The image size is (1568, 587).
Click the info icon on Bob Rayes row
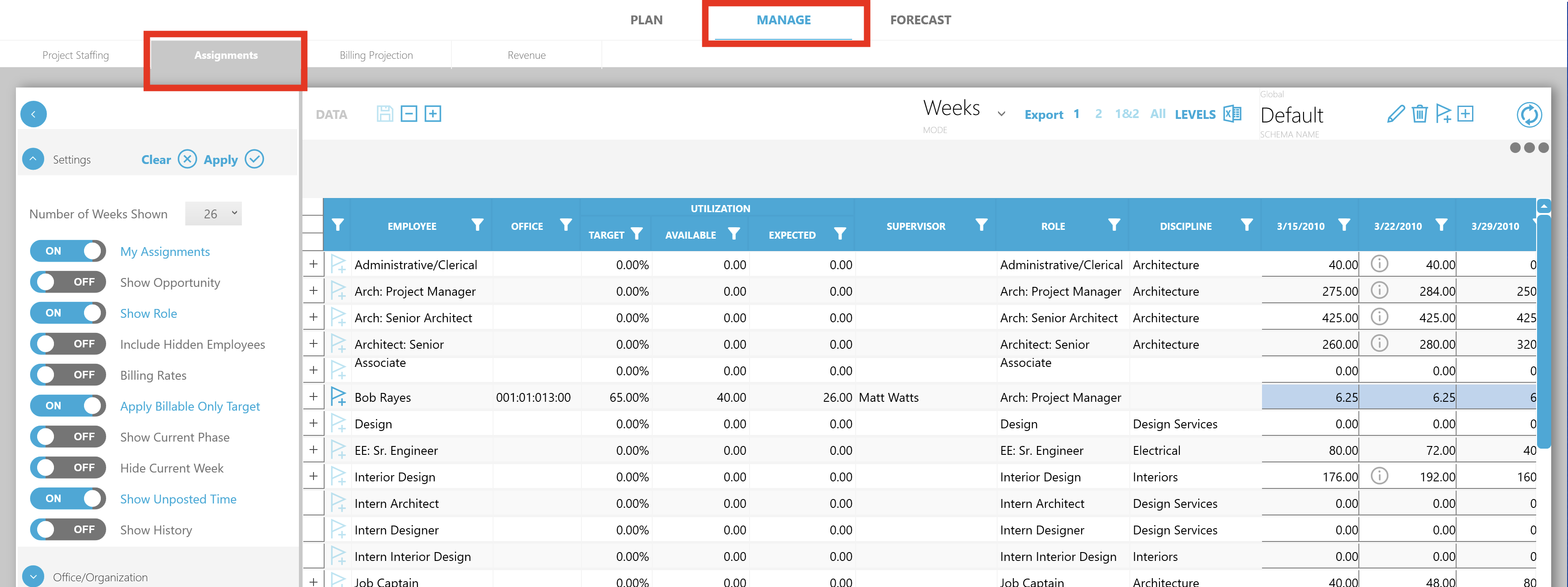tap(1379, 396)
